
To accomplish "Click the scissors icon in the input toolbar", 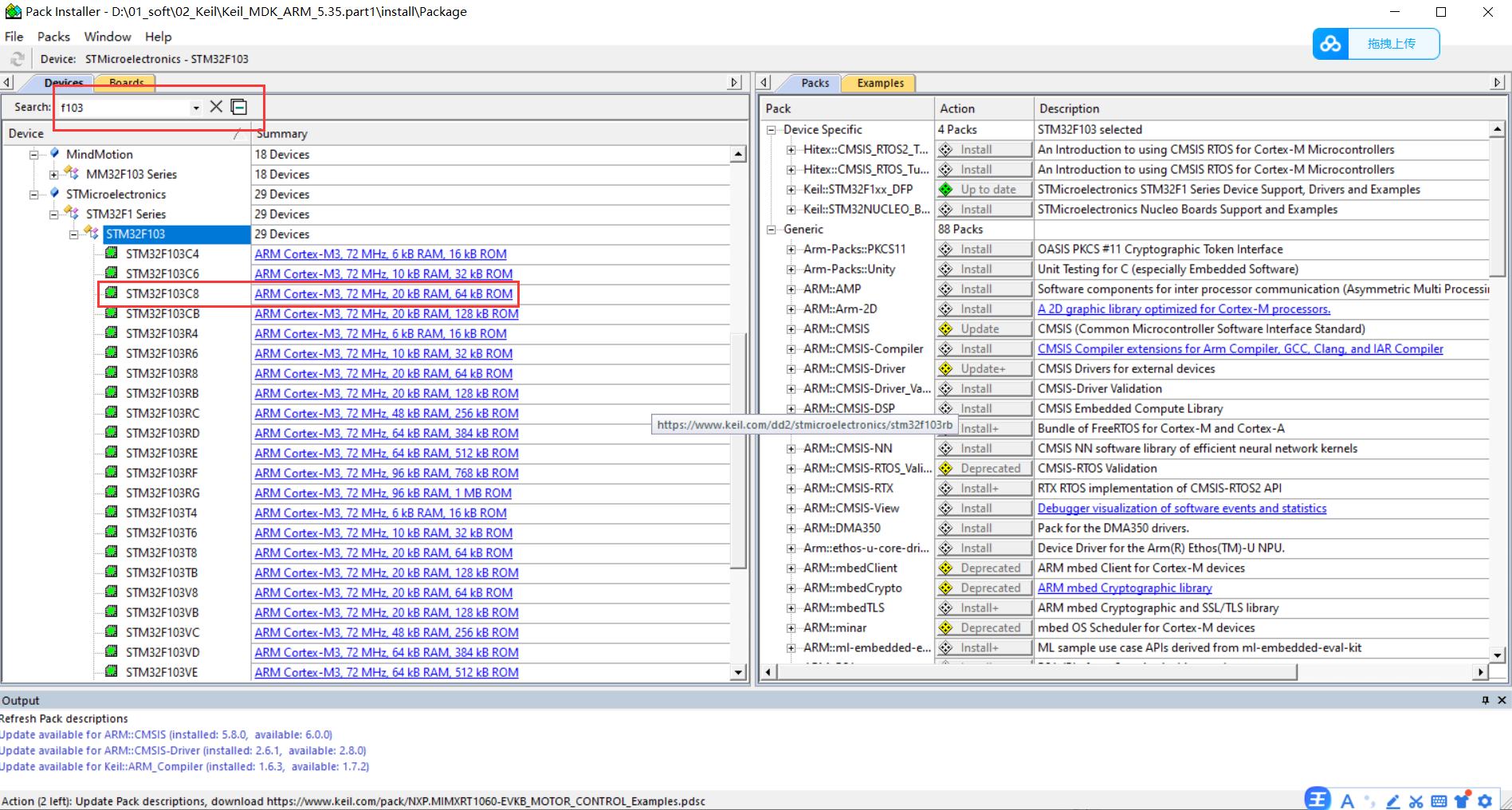I will (1416, 801).
